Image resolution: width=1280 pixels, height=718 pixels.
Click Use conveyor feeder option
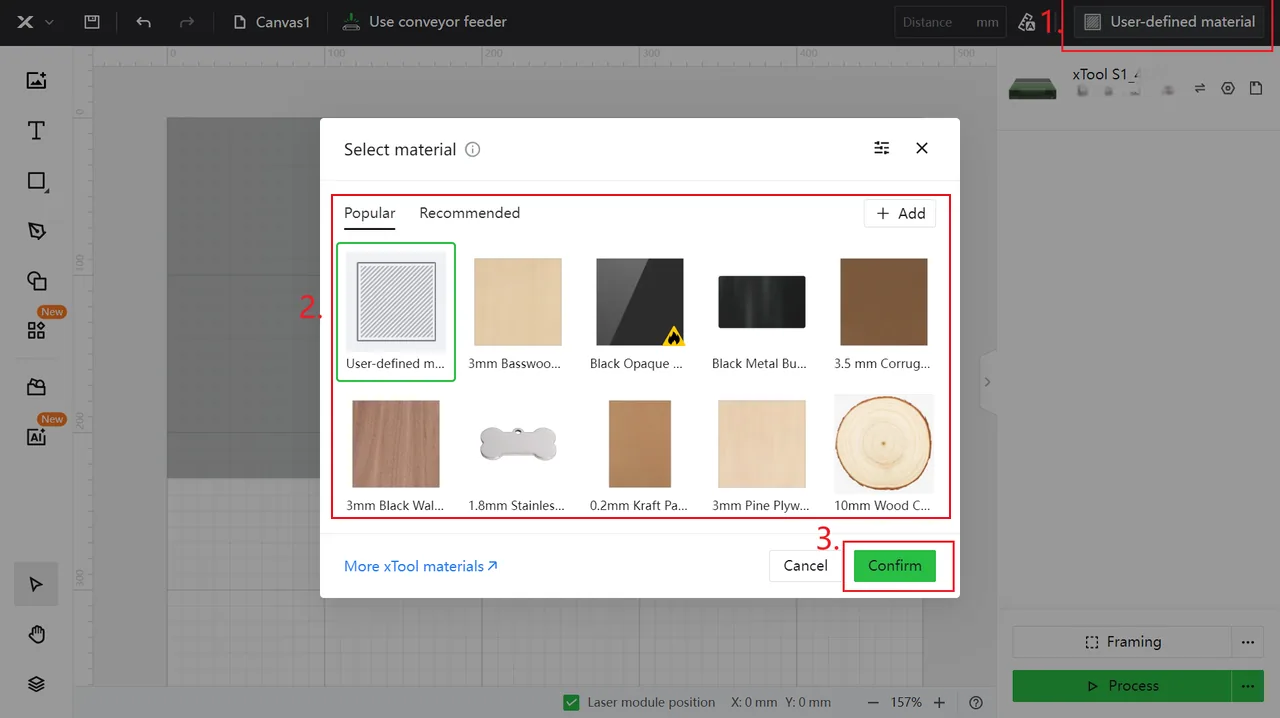tap(424, 22)
